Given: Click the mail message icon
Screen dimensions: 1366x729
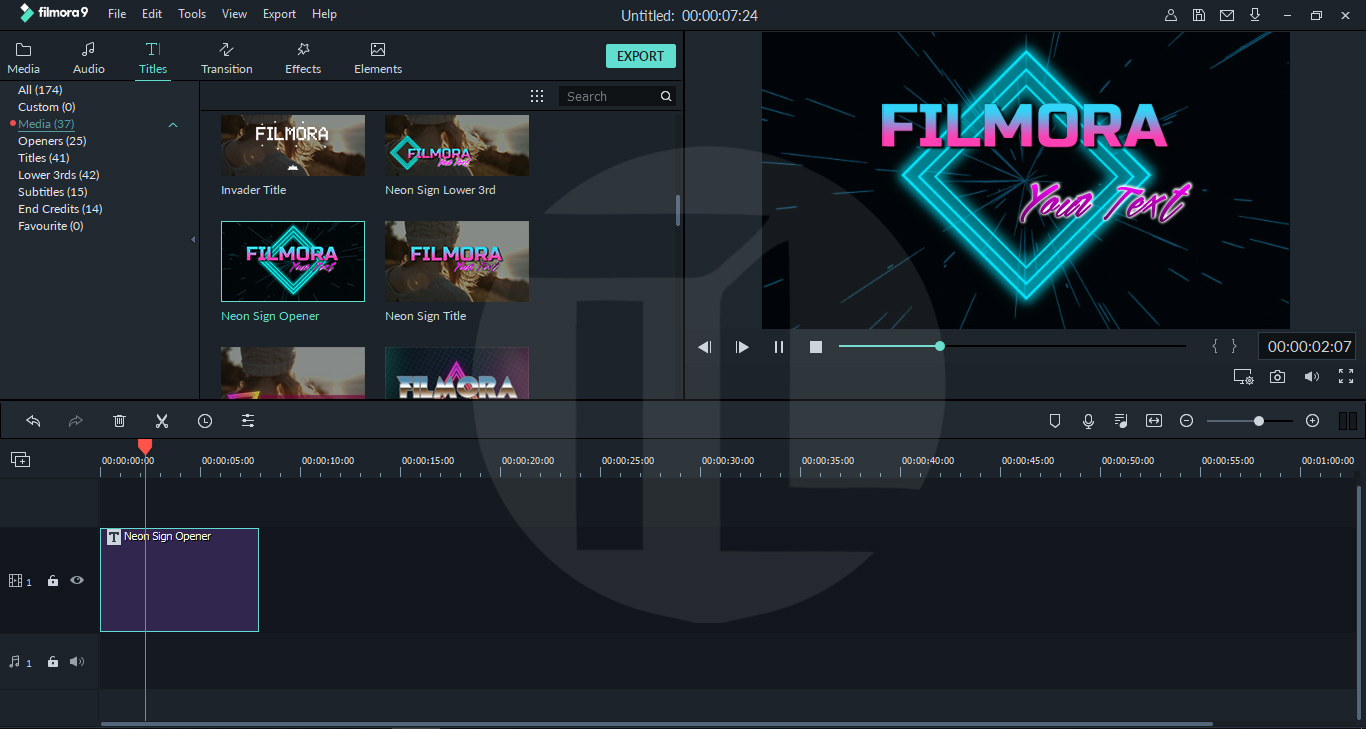Looking at the screenshot, I should [x=1227, y=15].
